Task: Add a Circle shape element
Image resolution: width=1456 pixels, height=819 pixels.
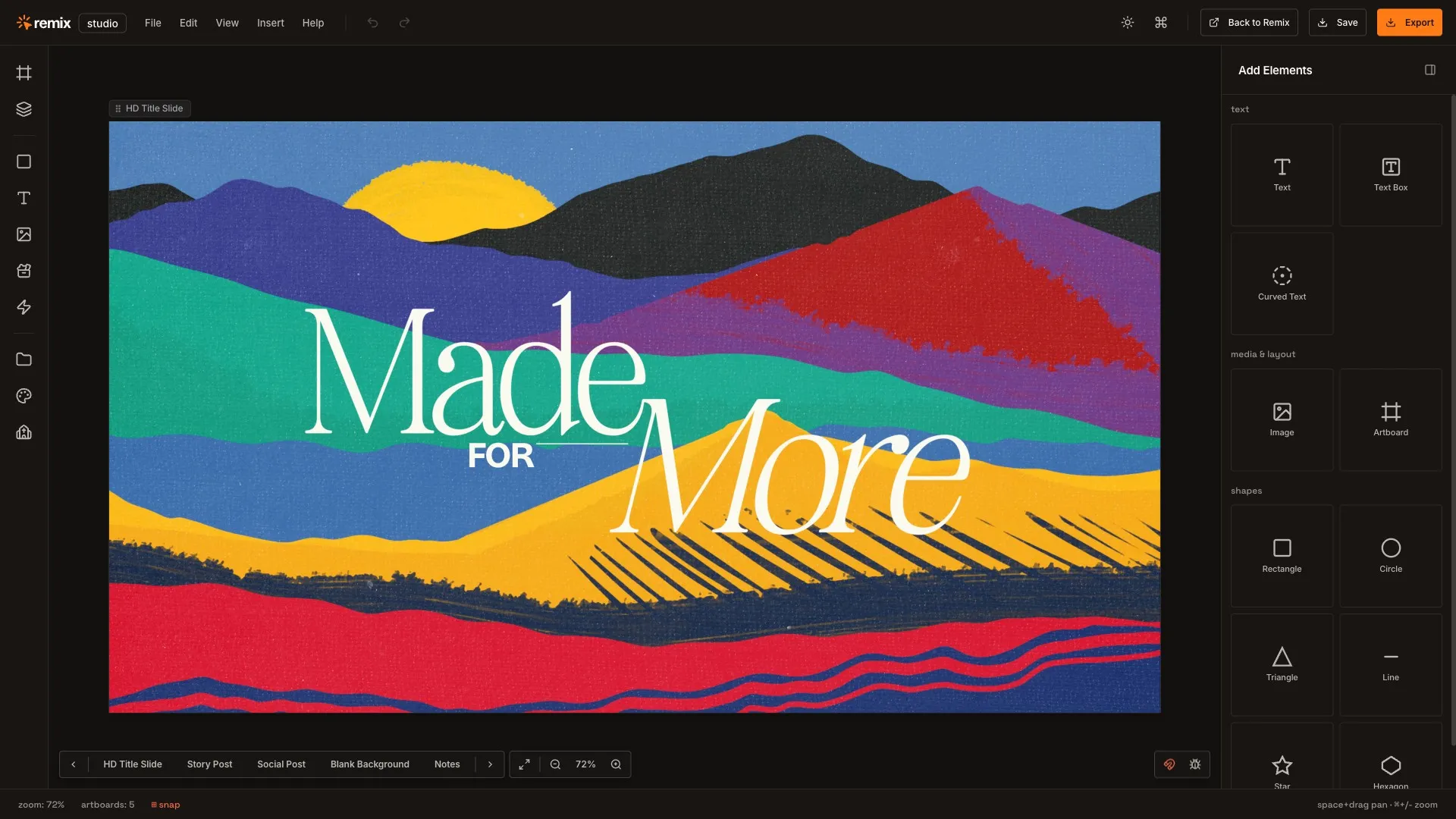Action: click(x=1391, y=557)
